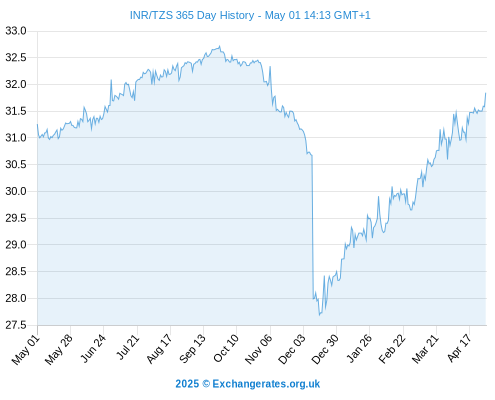Viewport: 495px width, 400px height.
Task: Click the Feb 22 date label
Action: 392,349
